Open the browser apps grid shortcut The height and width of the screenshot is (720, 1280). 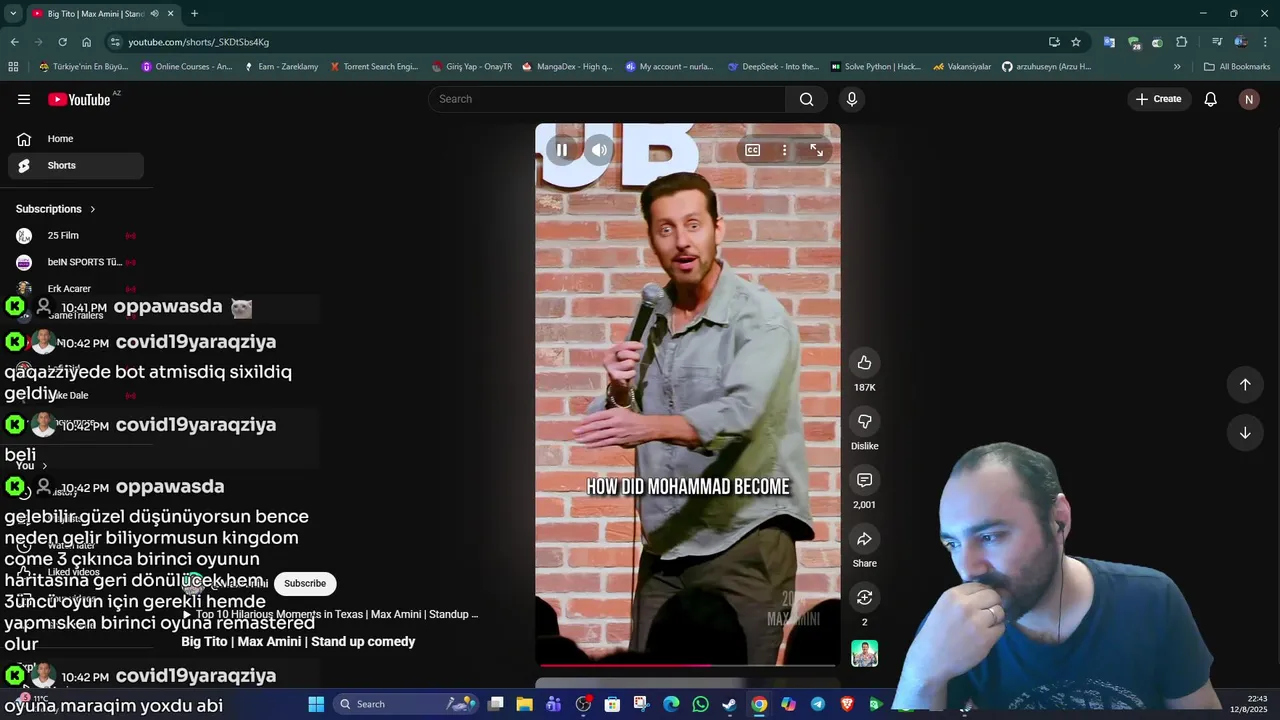pos(13,67)
